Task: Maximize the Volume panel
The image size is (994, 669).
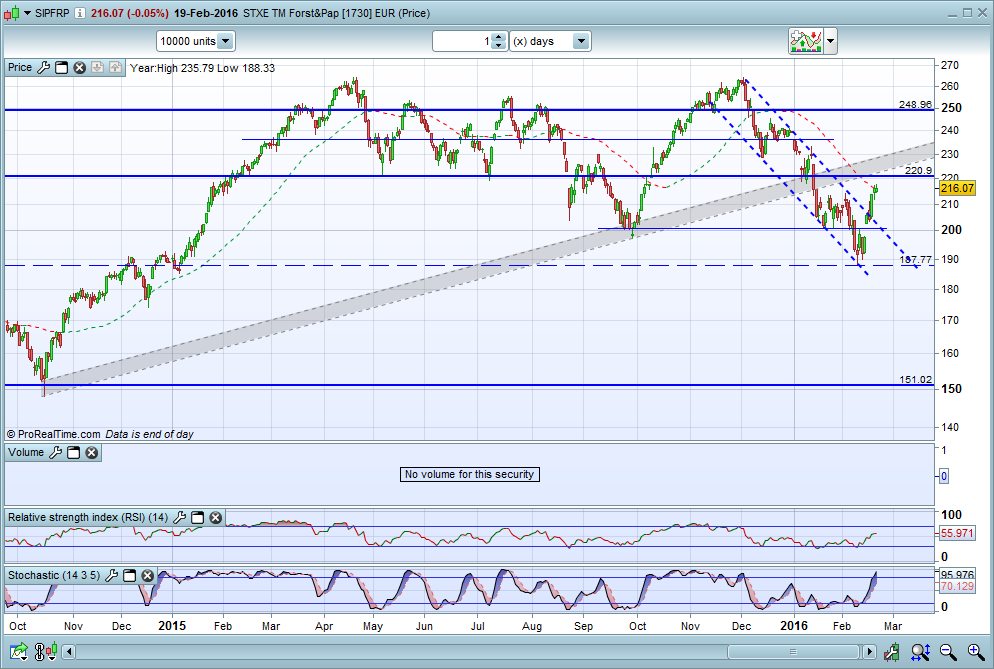Action: click(x=73, y=453)
